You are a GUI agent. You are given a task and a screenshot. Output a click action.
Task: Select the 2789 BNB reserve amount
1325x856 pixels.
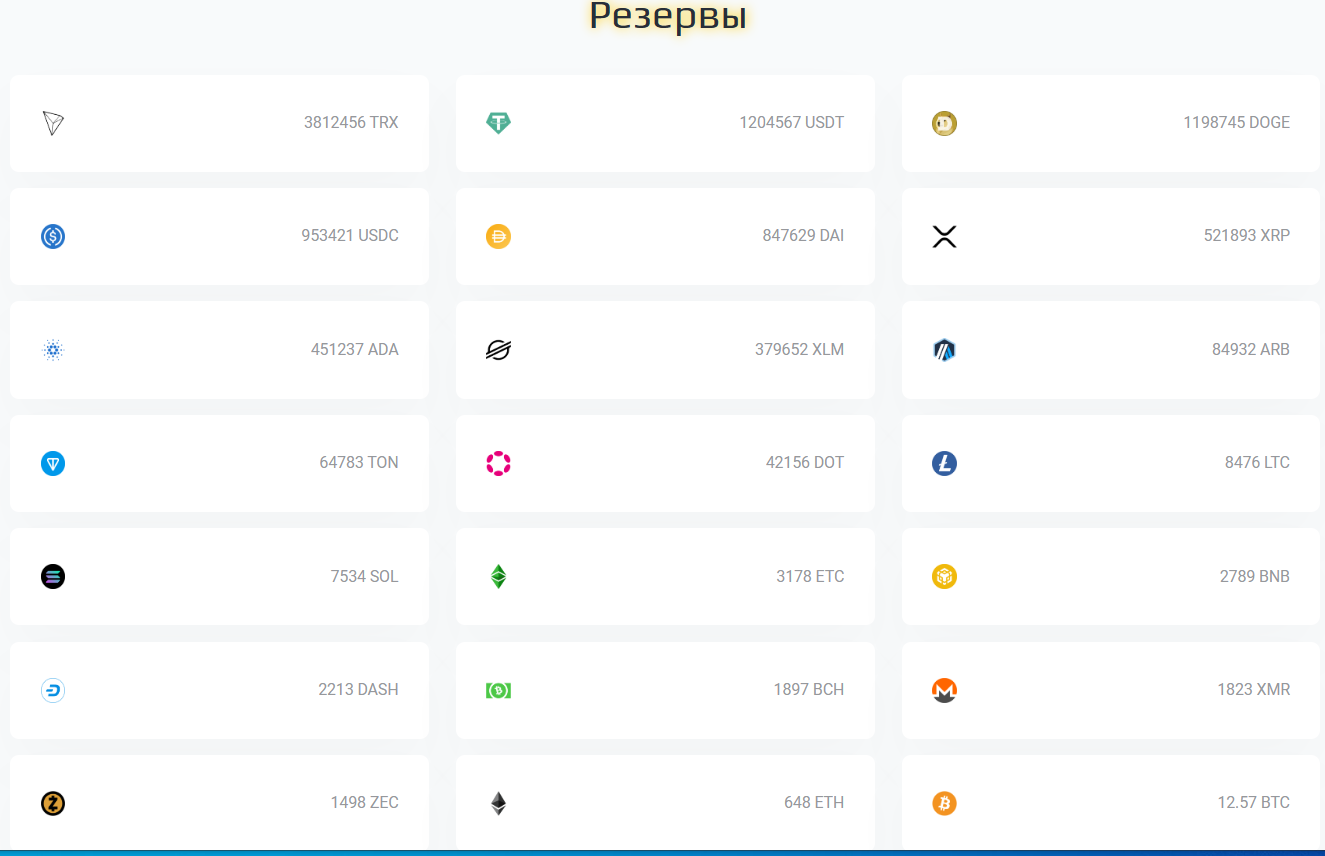click(x=1254, y=576)
